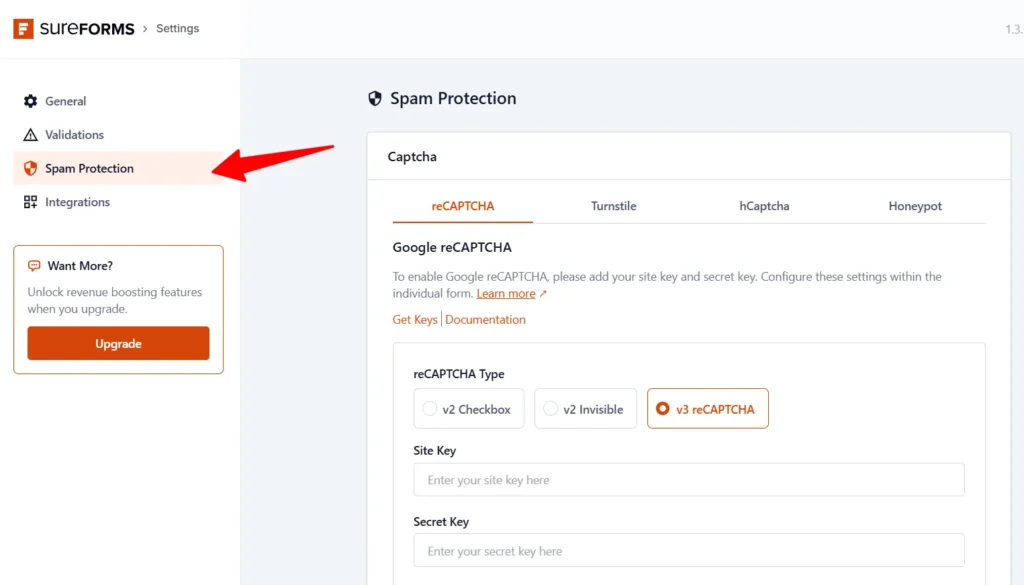Click the Settings breadcrumb label
This screenshot has width=1024, height=585.
click(x=177, y=28)
